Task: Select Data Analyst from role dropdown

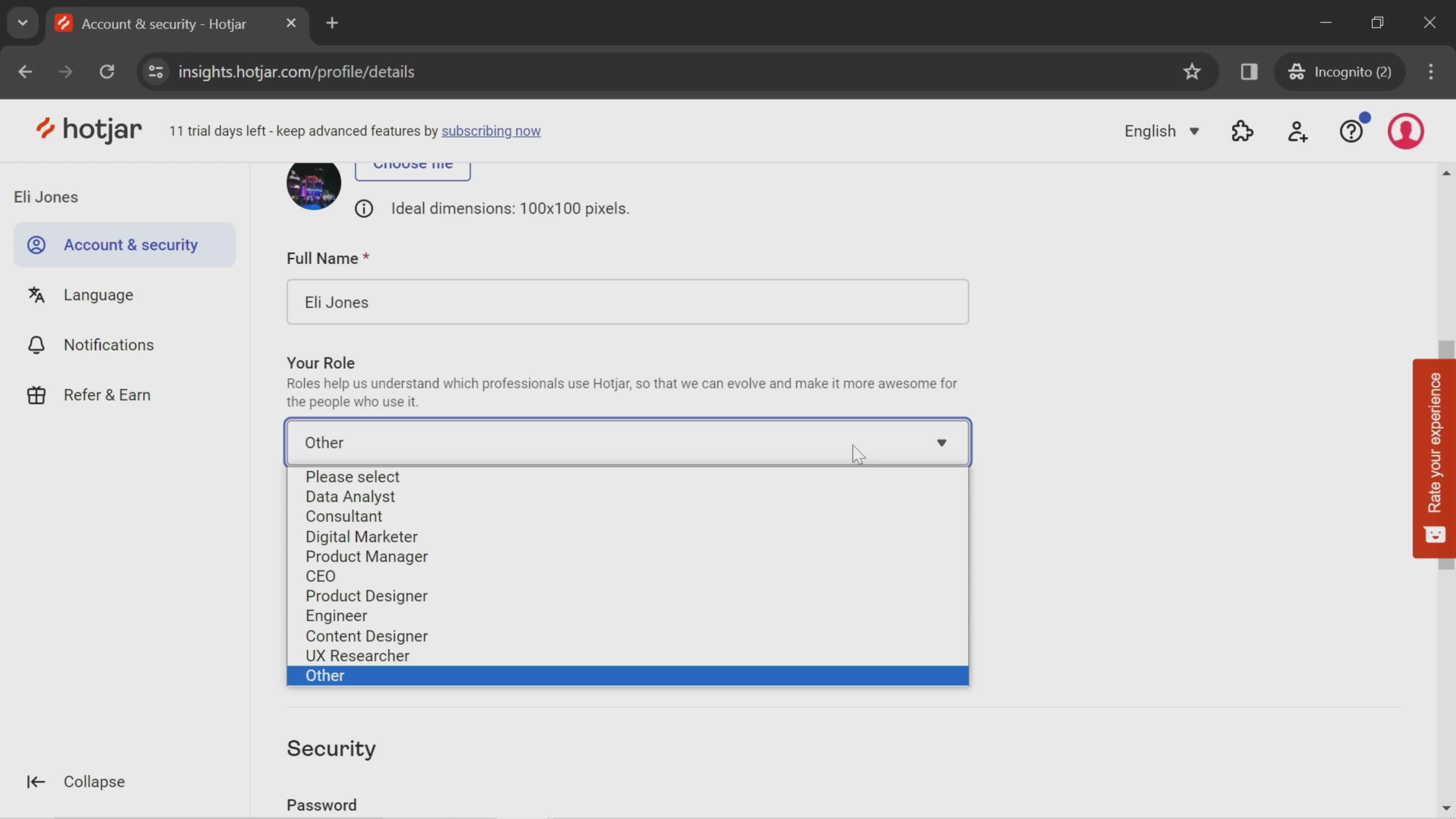Action: (x=350, y=496)
